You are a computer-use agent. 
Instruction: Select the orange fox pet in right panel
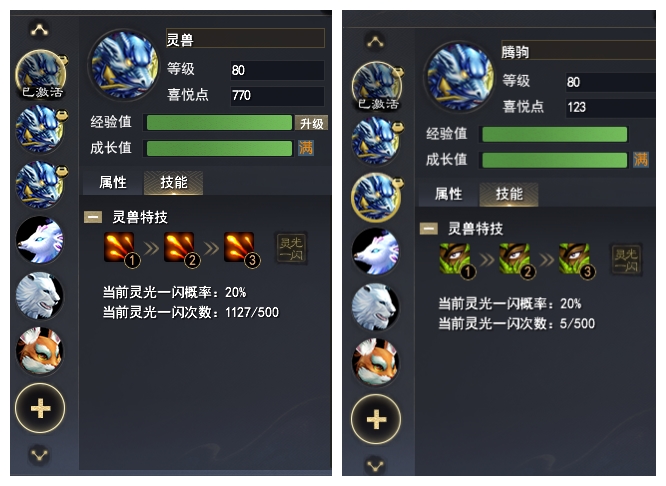[x=375, y=362]
